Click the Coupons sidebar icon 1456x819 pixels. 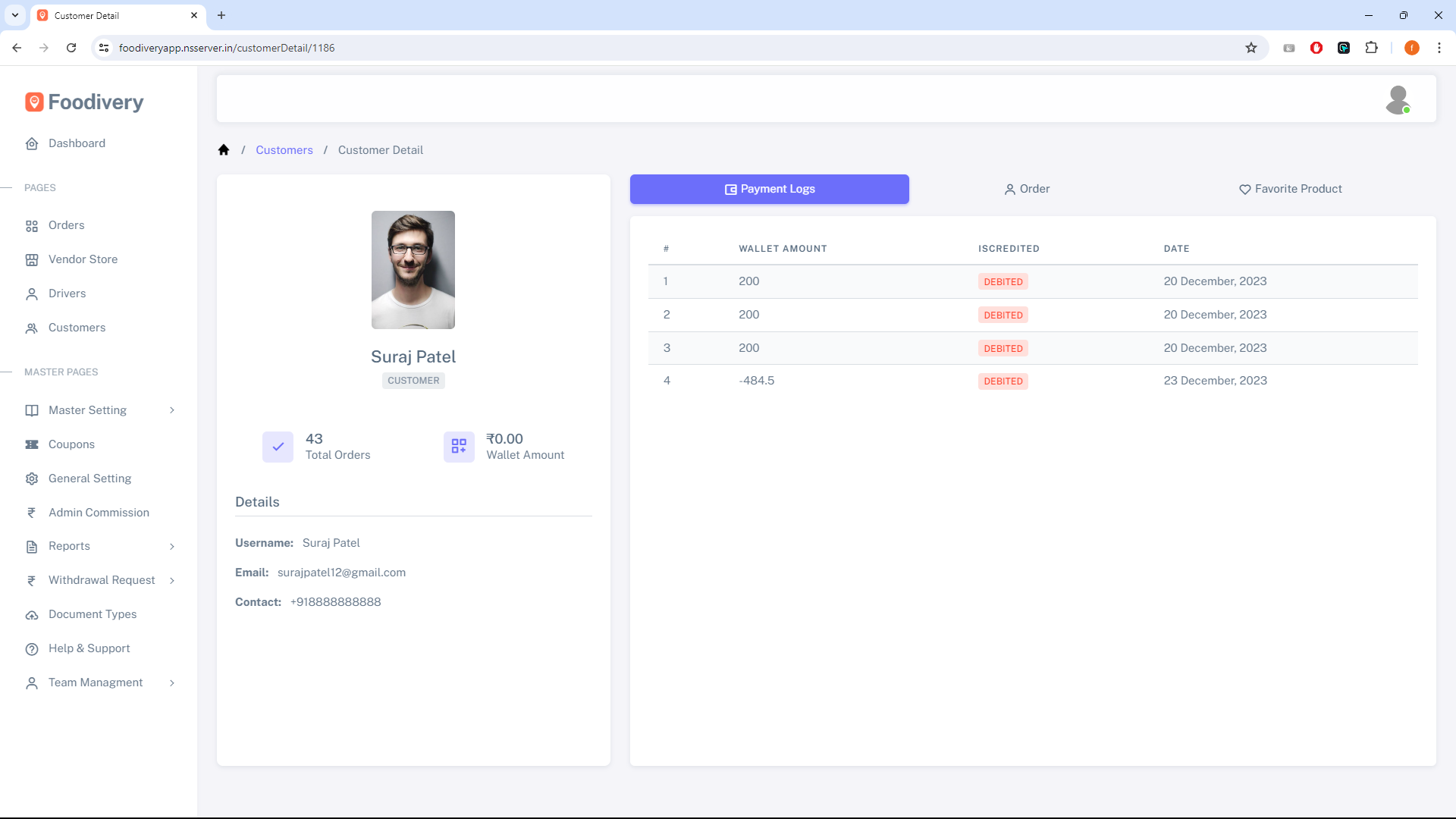(x=31, y=444)
